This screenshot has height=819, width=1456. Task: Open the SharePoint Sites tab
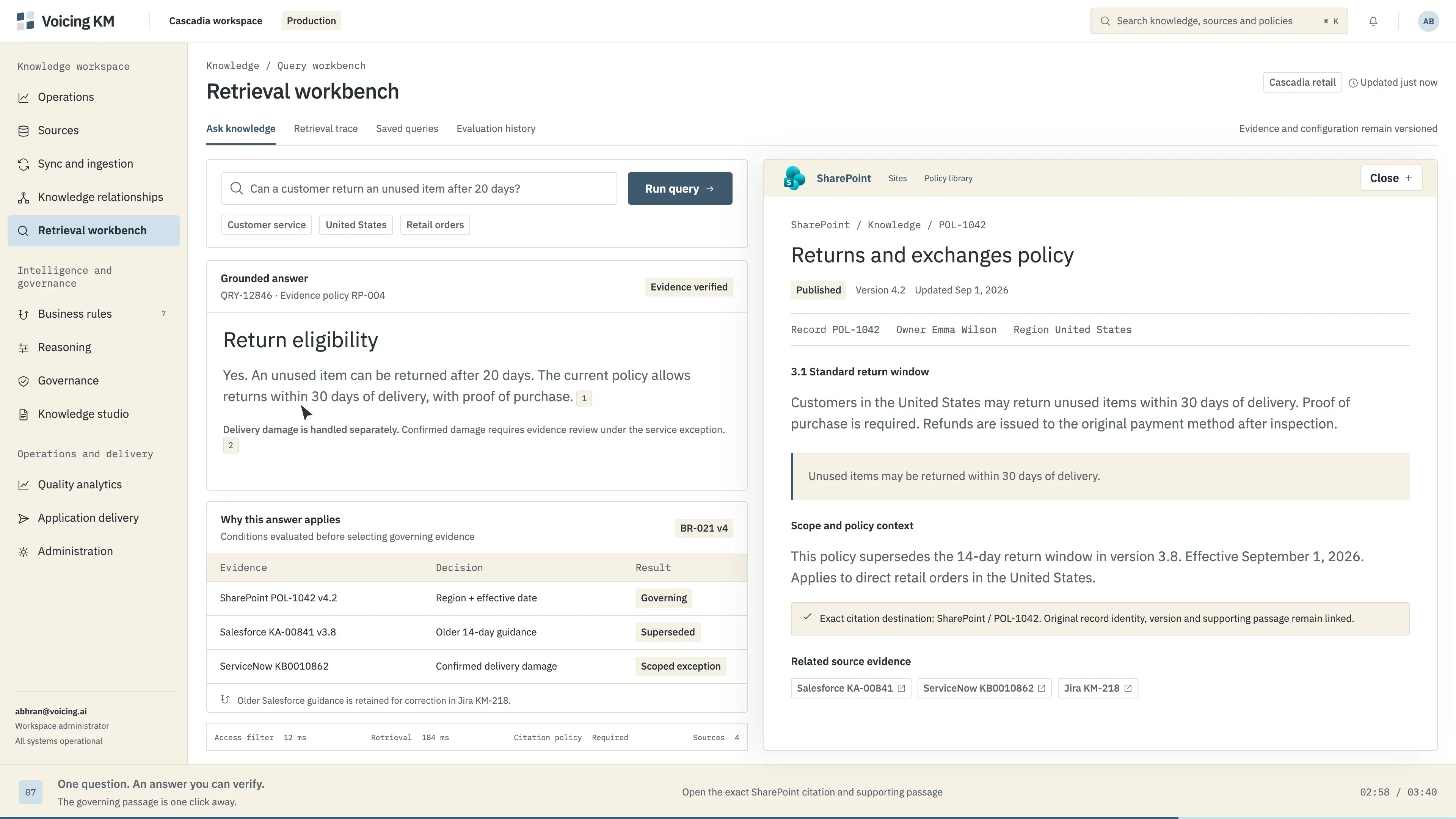click(897, 179)
